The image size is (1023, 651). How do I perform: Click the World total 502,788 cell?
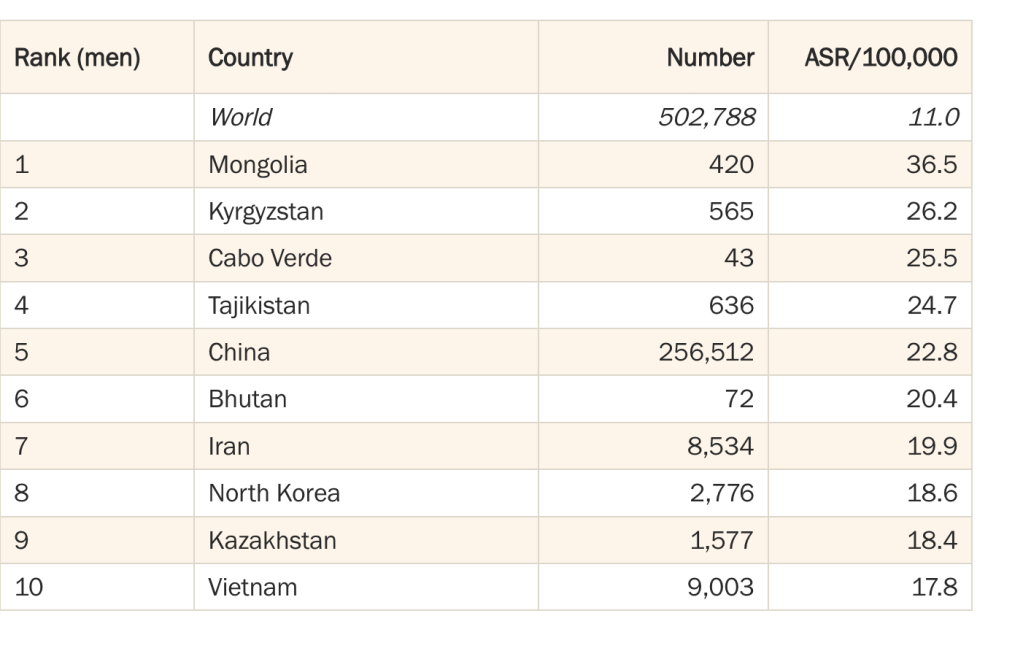click(x=706, y=118)
